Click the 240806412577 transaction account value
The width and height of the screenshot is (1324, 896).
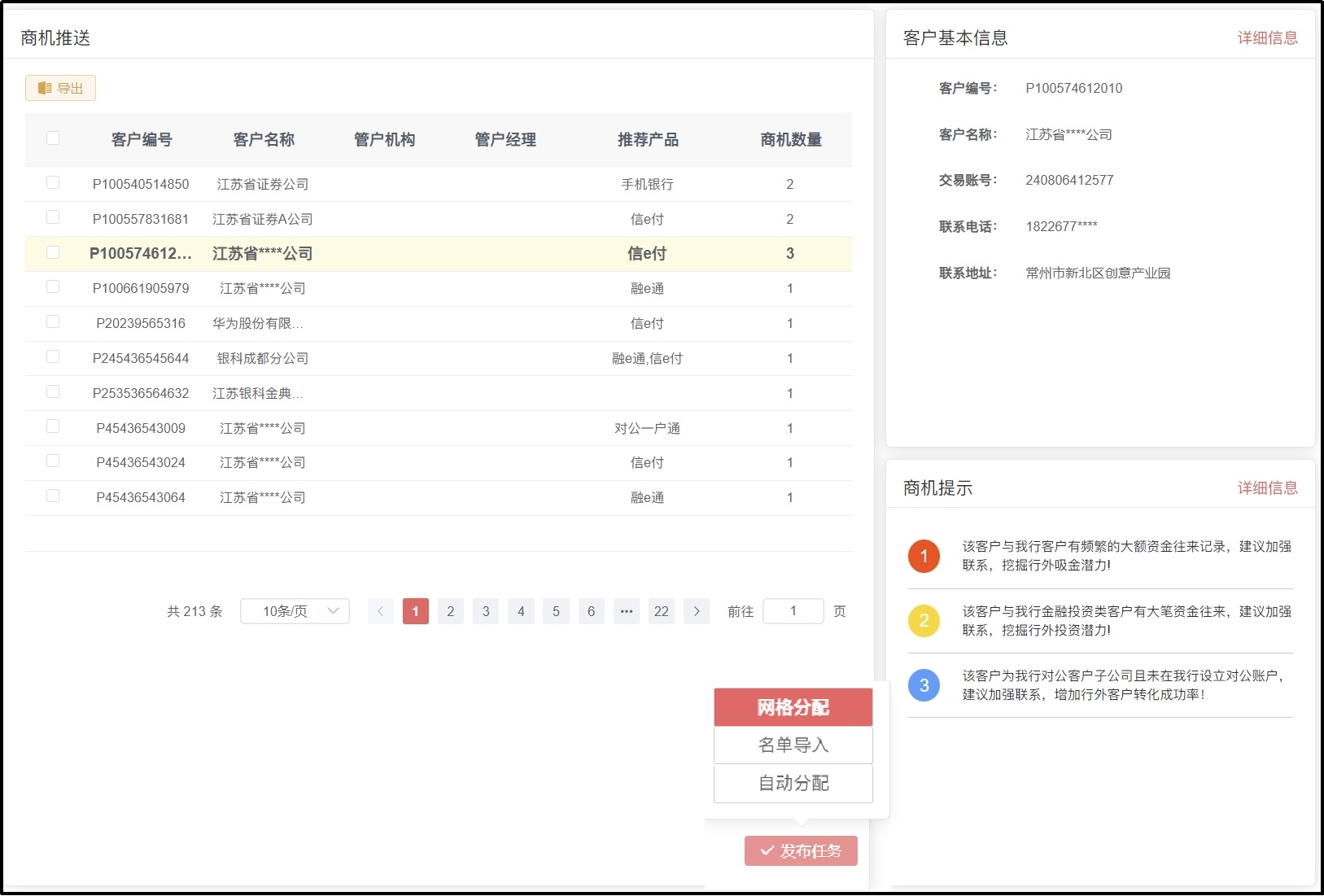1069,180
